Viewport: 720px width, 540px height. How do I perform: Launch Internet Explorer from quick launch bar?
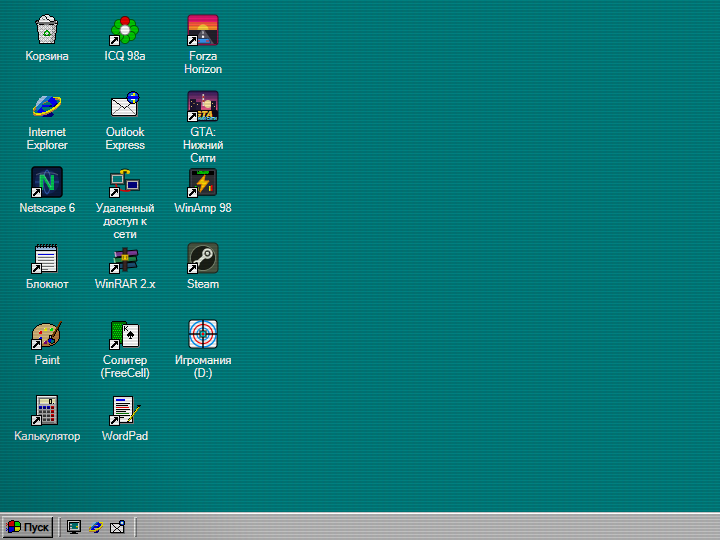point(96,527)
